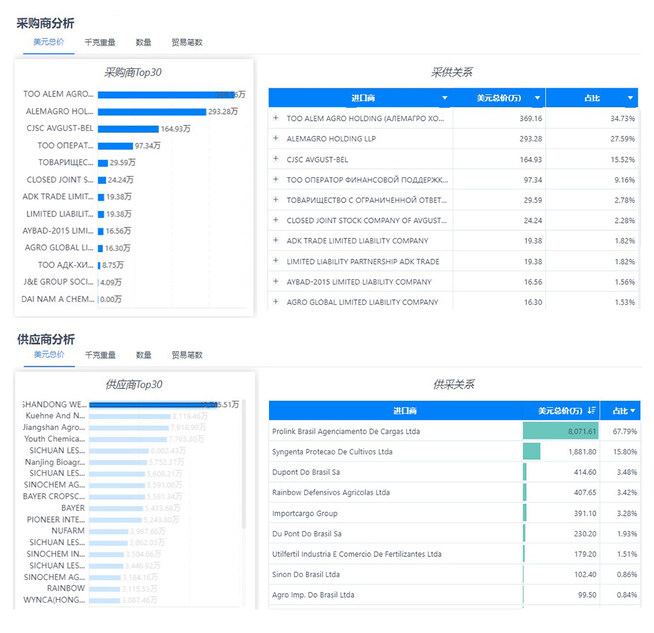Click Utilfertil Industria E Comercio row
The height and width of the screenshot is (633, 654).
pos(455,554)
